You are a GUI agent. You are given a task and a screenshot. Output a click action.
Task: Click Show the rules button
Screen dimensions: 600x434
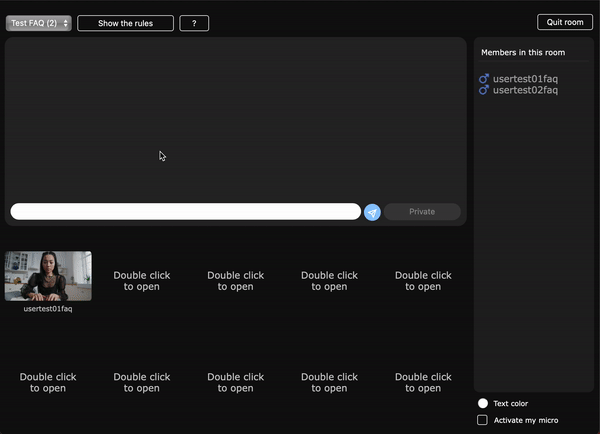[x=126, y=23]
